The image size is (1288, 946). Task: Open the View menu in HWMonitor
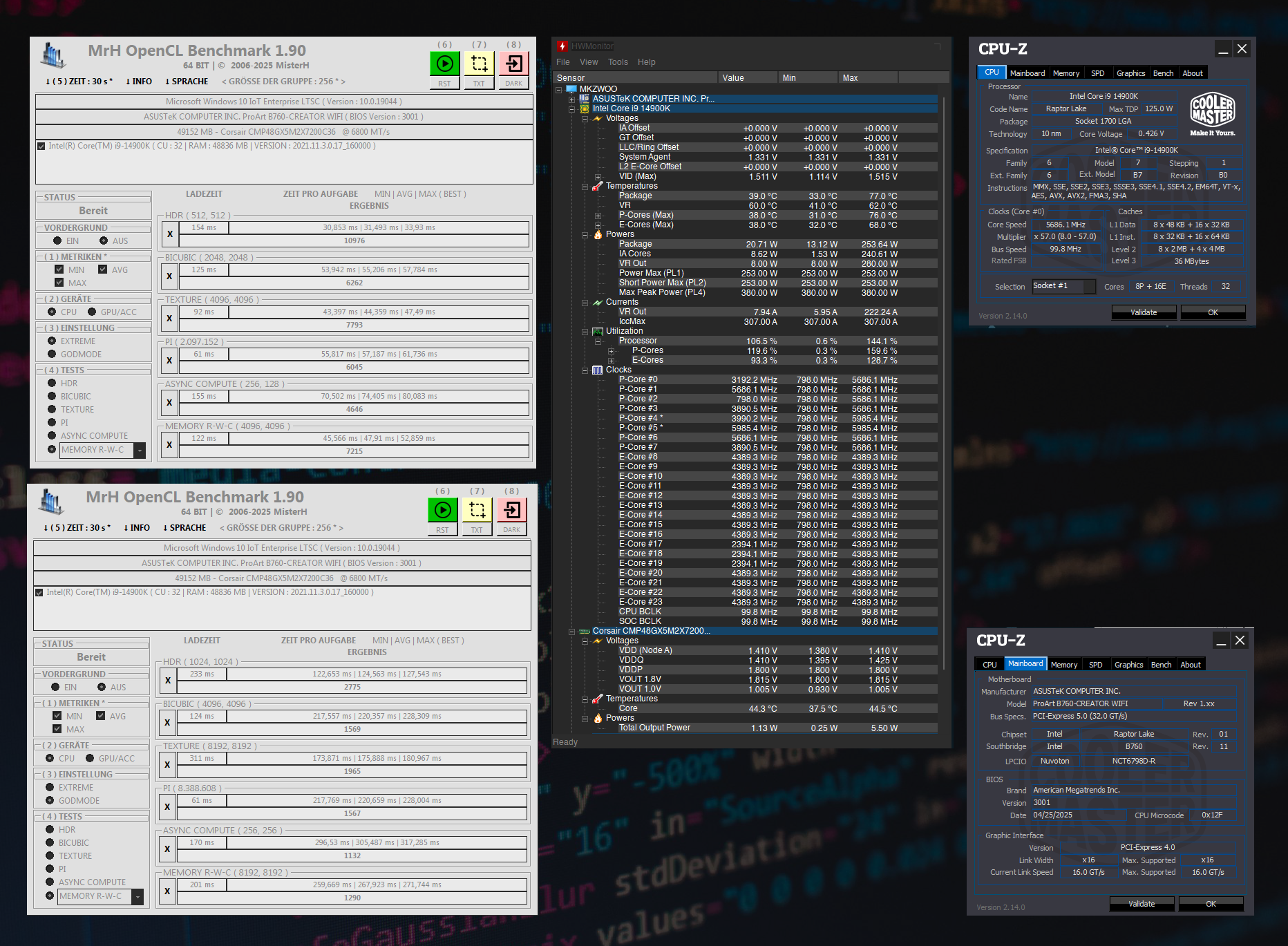point(589,62)
